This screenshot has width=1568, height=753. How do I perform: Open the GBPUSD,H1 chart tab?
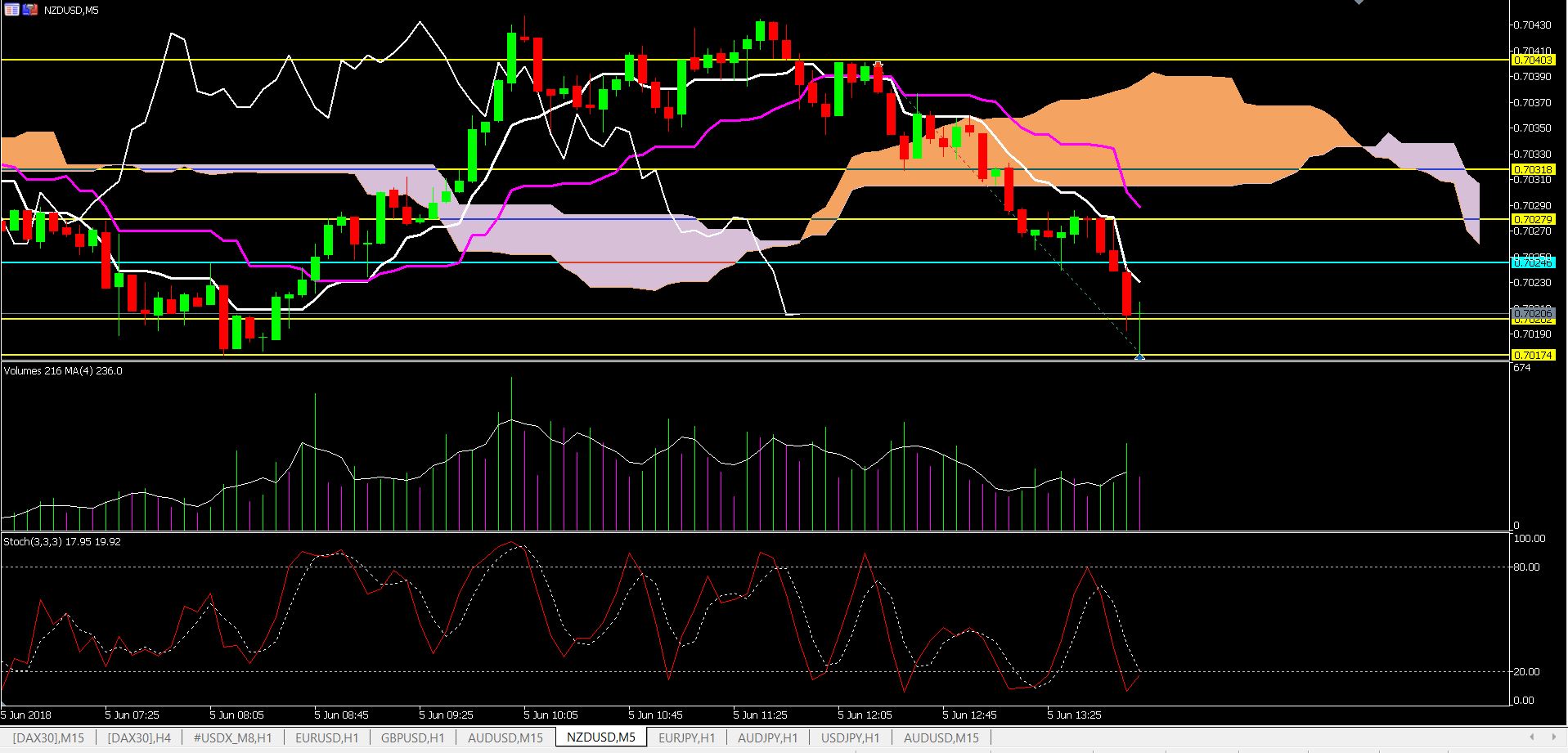point(413,737)
